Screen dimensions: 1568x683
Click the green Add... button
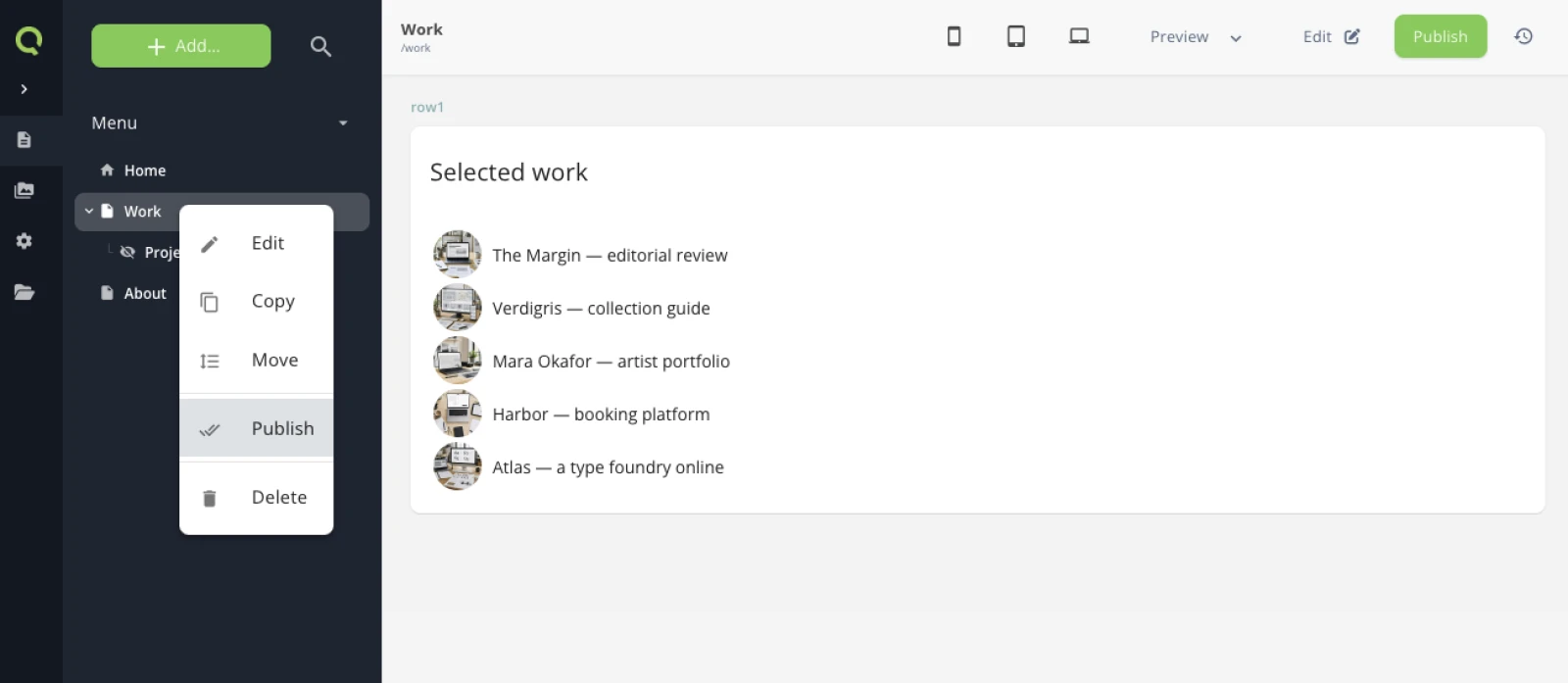[181, 46]
